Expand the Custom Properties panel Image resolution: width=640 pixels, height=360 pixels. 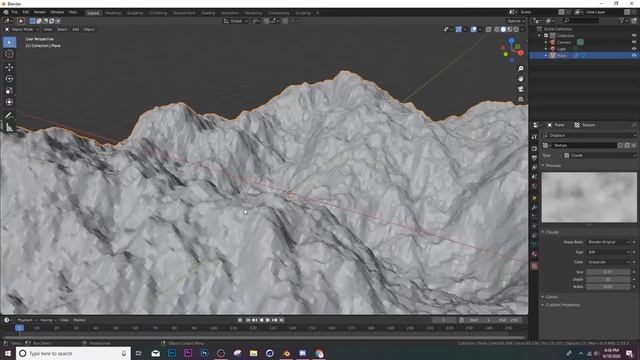tap(561, 305)
